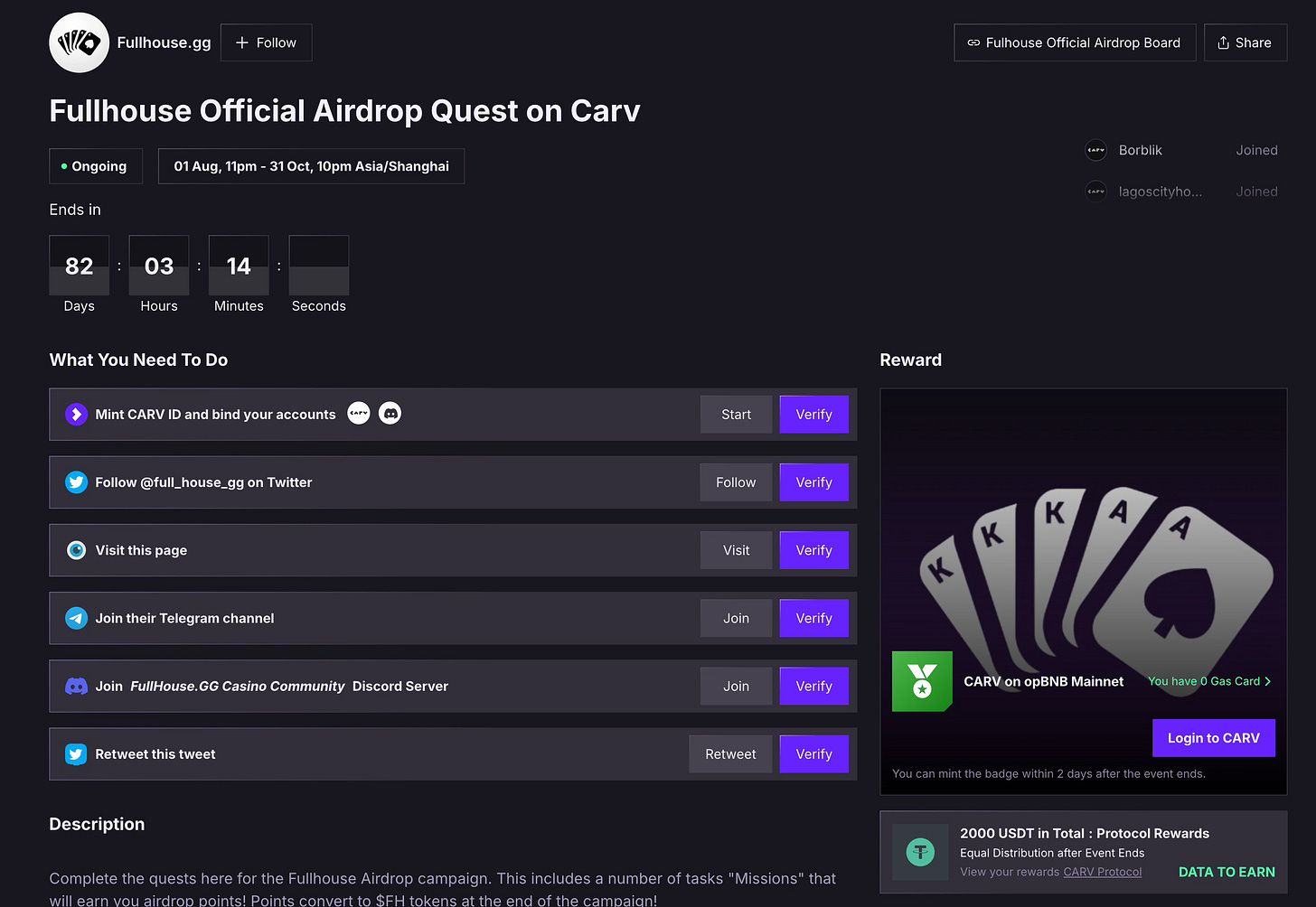Viewport: 1316px width, 907px height.
Task: Click the FullHouse.GG Casino Community server name
Action: pos(238,687)
